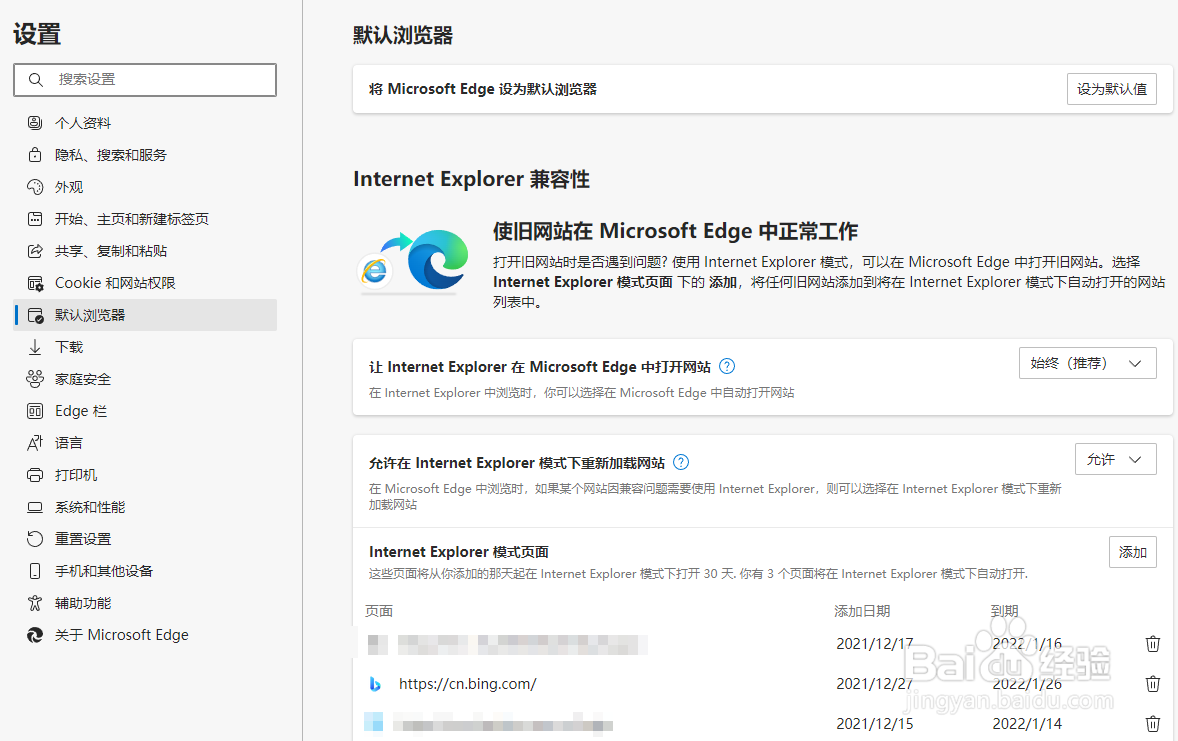Click the 到期 column header

[1004, 611]
